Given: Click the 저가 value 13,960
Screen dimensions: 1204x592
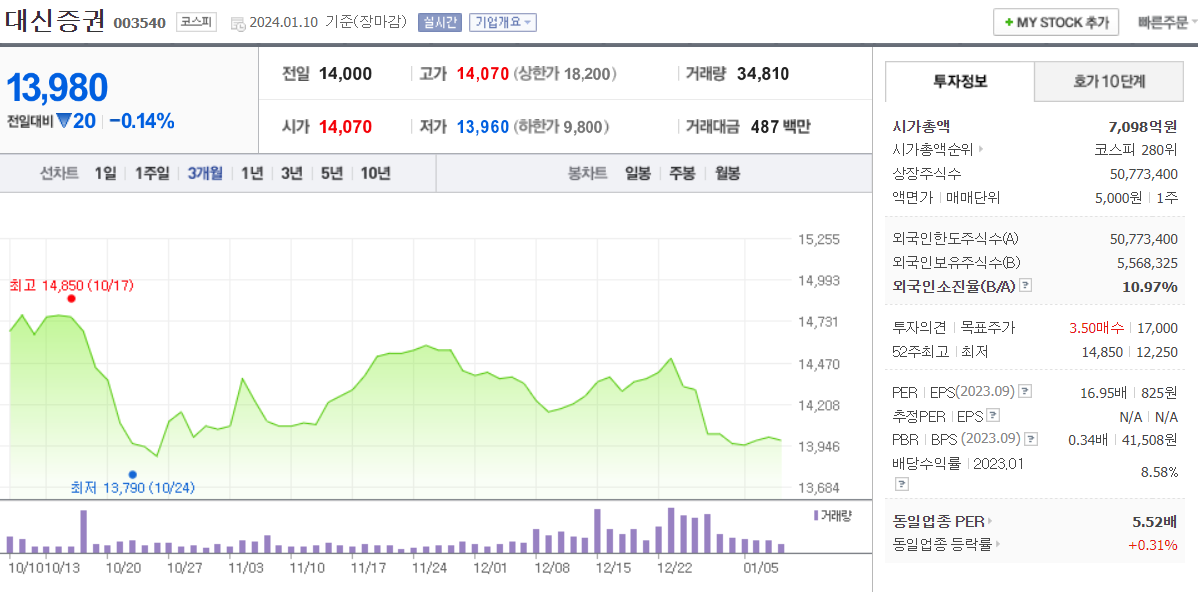Looking at the screenshot, I should click(483, 127).
